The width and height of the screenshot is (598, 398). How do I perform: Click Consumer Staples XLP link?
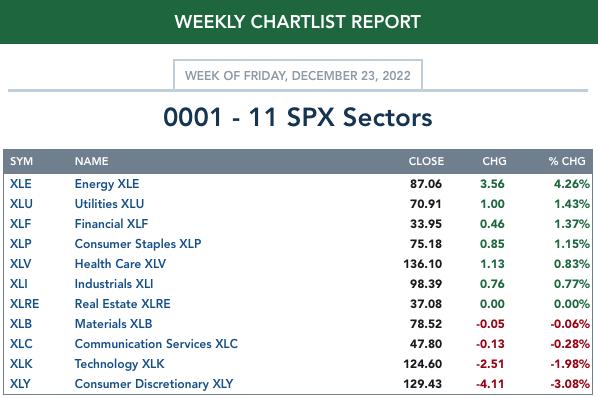point(138,244)
